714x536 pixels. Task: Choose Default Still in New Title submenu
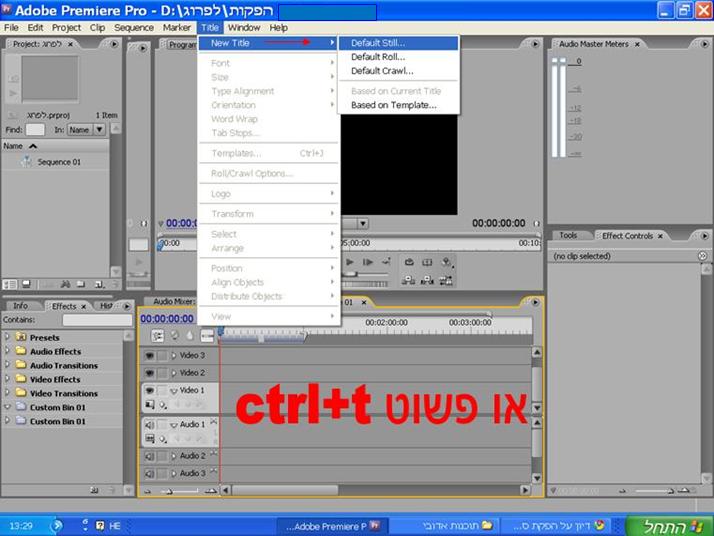pyautogui.click(x=398, y=43)
